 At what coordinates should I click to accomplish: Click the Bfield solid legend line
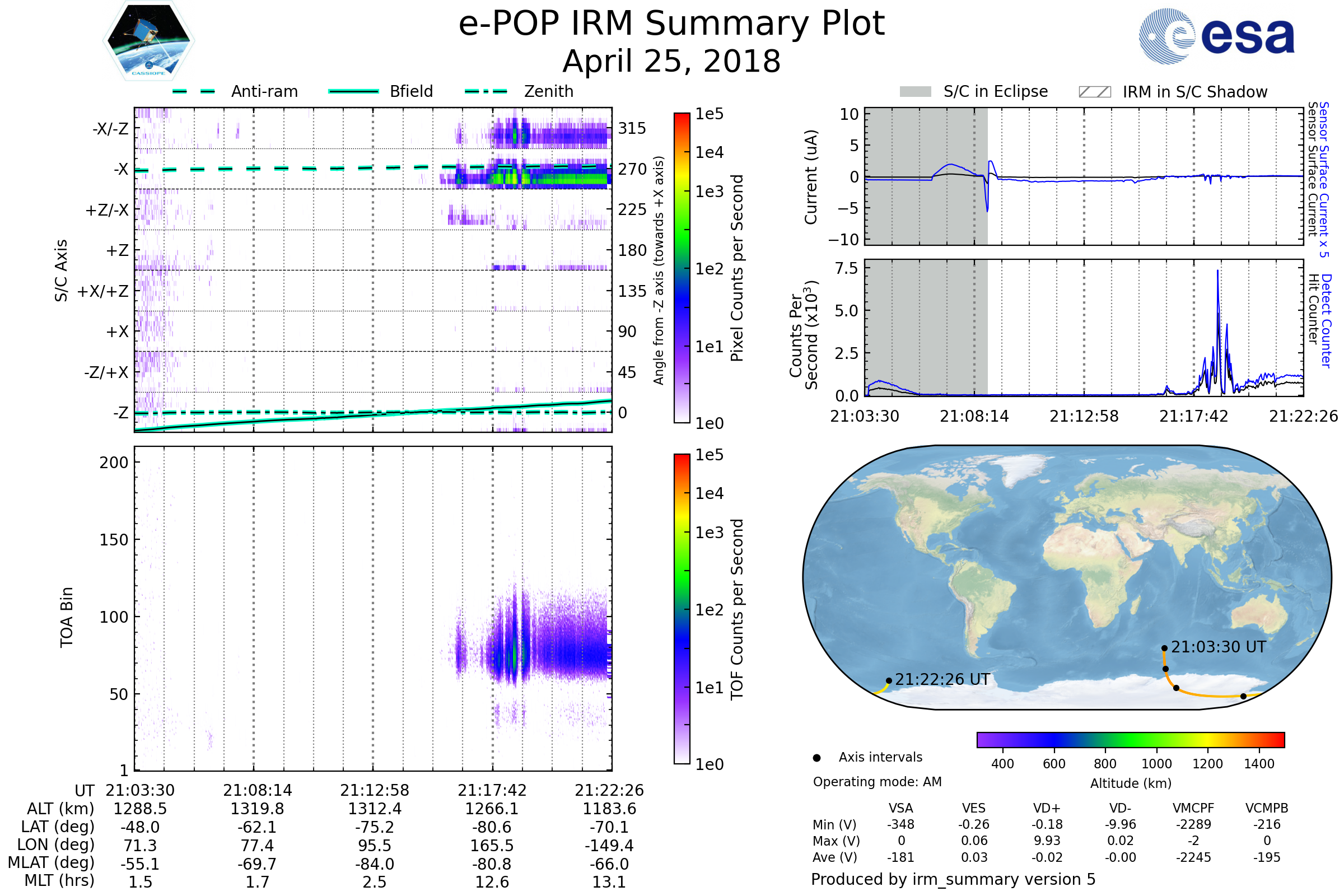point(353,91)
